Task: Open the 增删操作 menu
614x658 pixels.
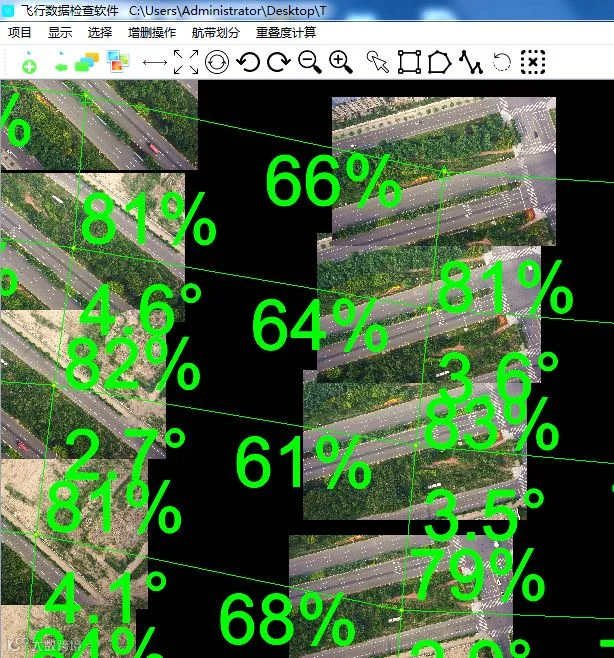Action: click(x=152, y=32)
